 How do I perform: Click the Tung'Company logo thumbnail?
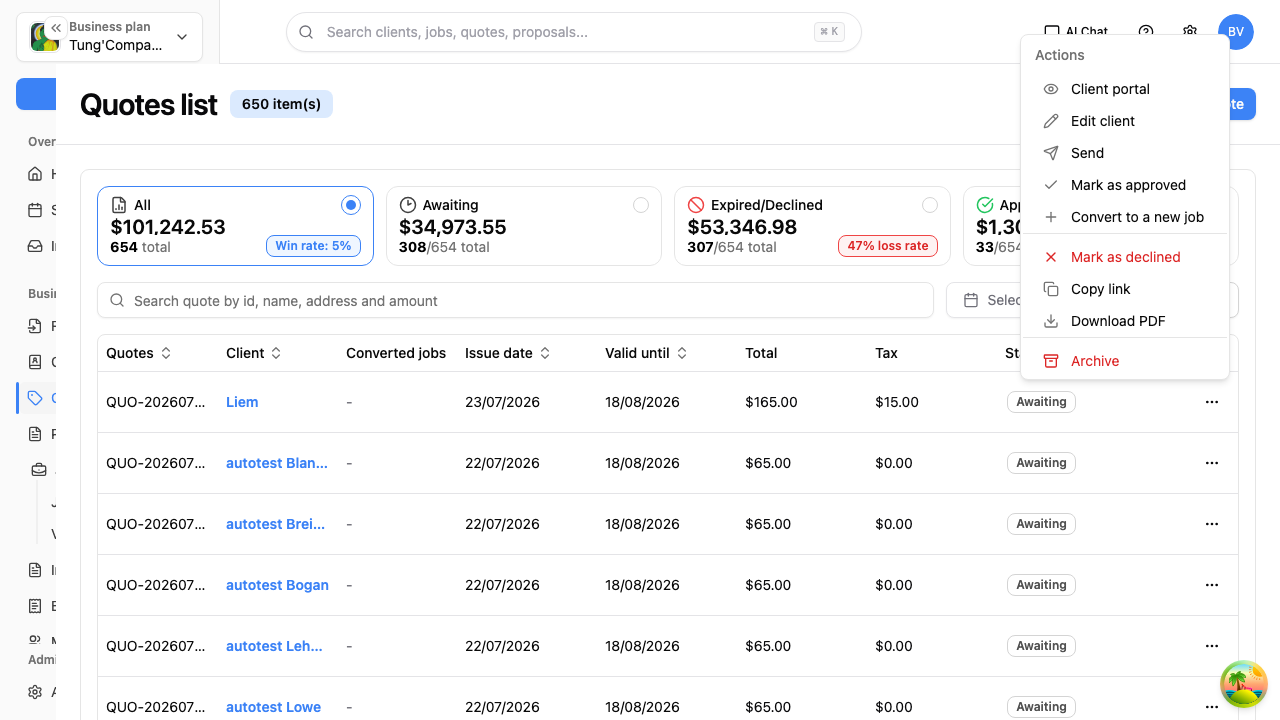pos(44,38)
